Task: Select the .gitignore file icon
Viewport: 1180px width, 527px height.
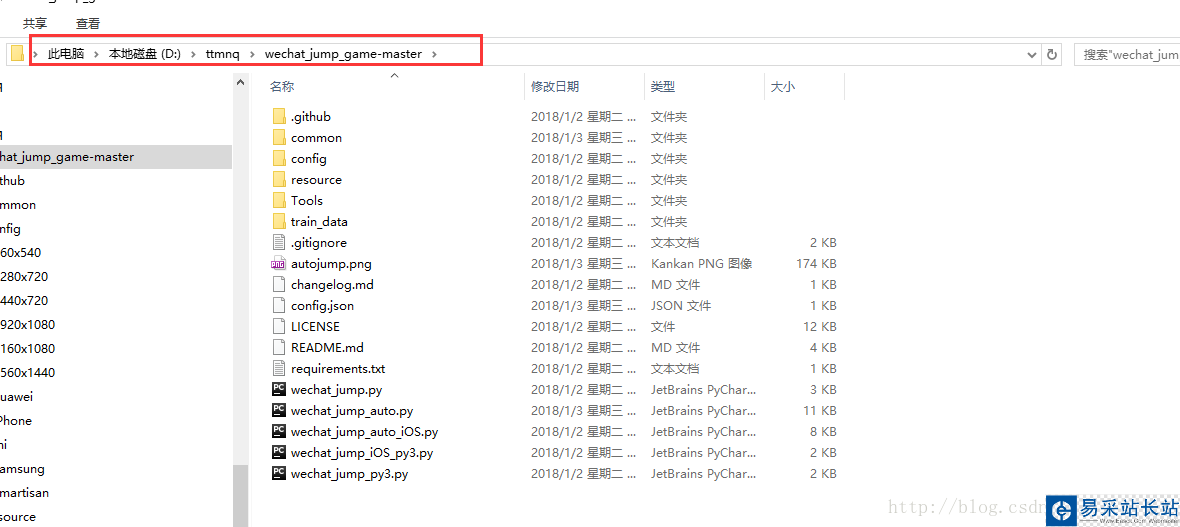Action: coord(279,242)
